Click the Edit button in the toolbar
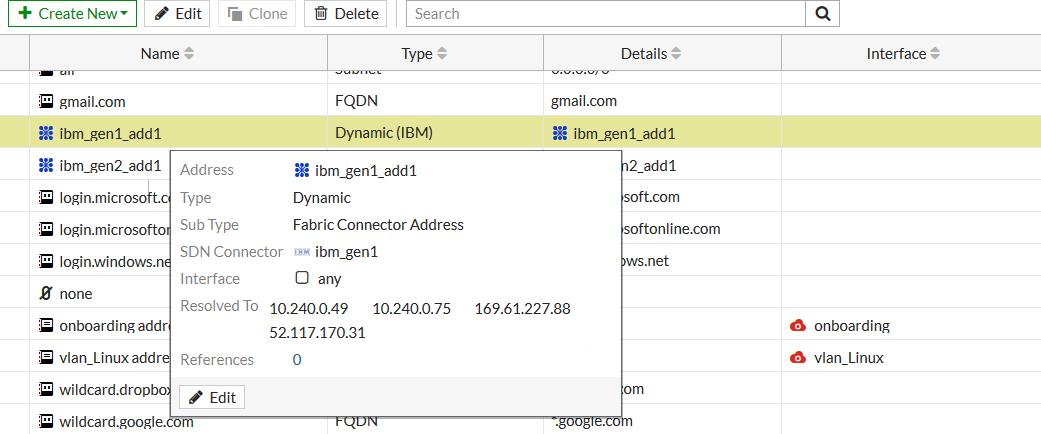The image size is (1041, 434). (x=177, y=14)
